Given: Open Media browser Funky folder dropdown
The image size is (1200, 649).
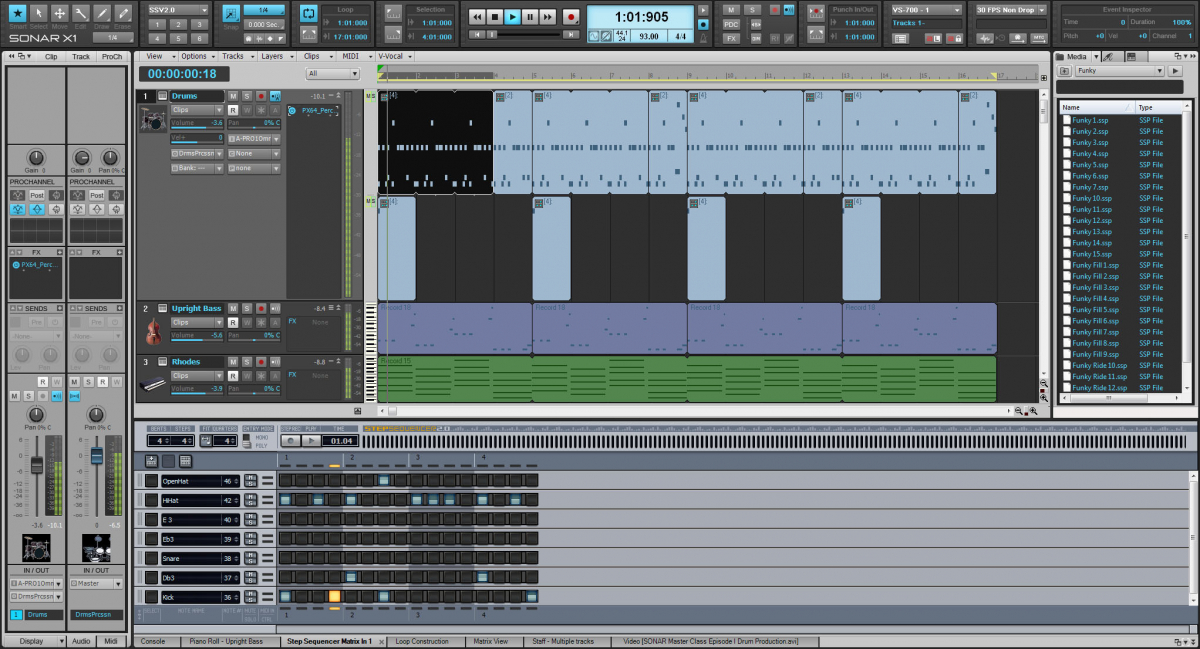Looking at the screenshot, I should 1120,71.
